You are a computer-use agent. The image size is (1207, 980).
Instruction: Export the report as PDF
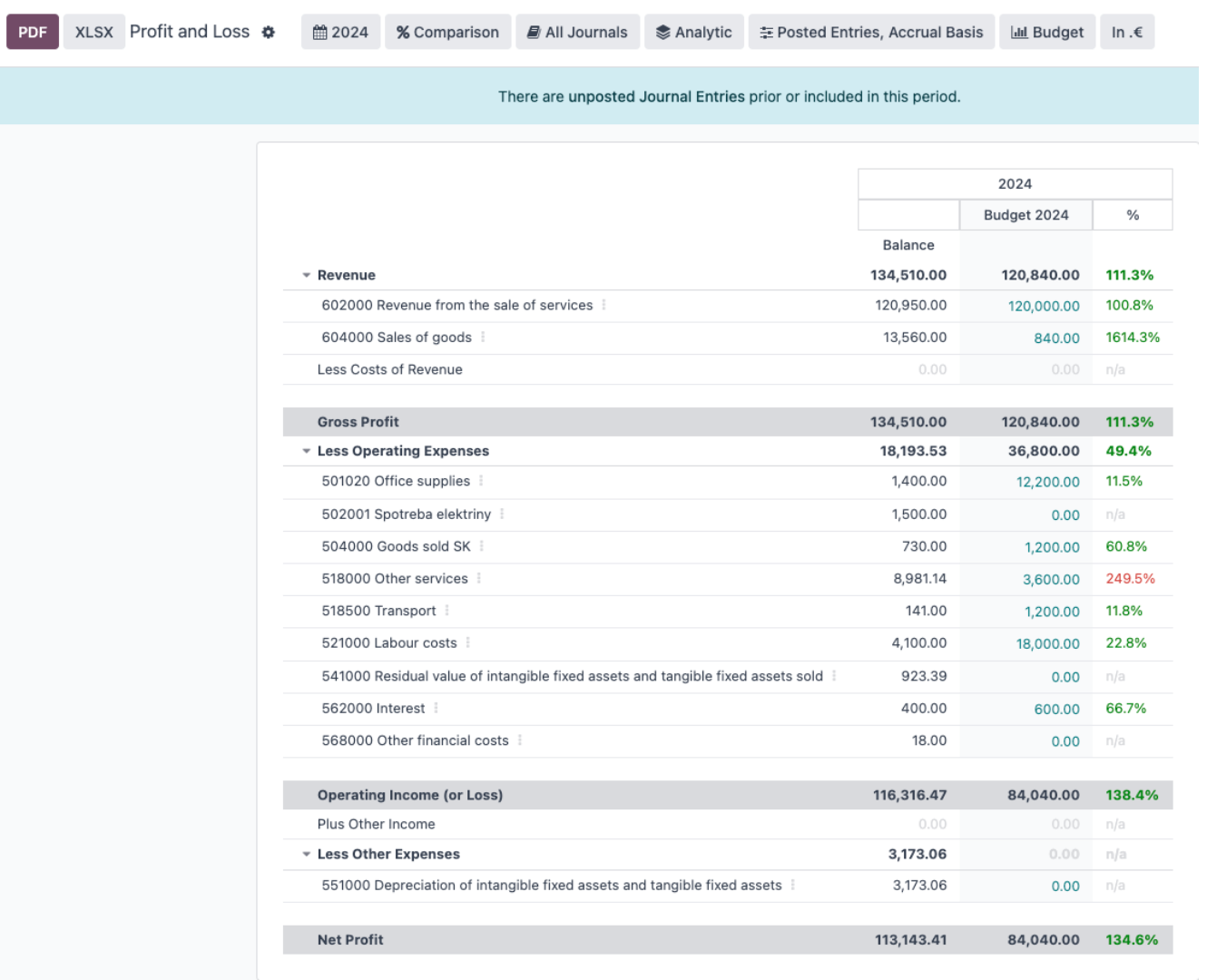click(33, 33)
